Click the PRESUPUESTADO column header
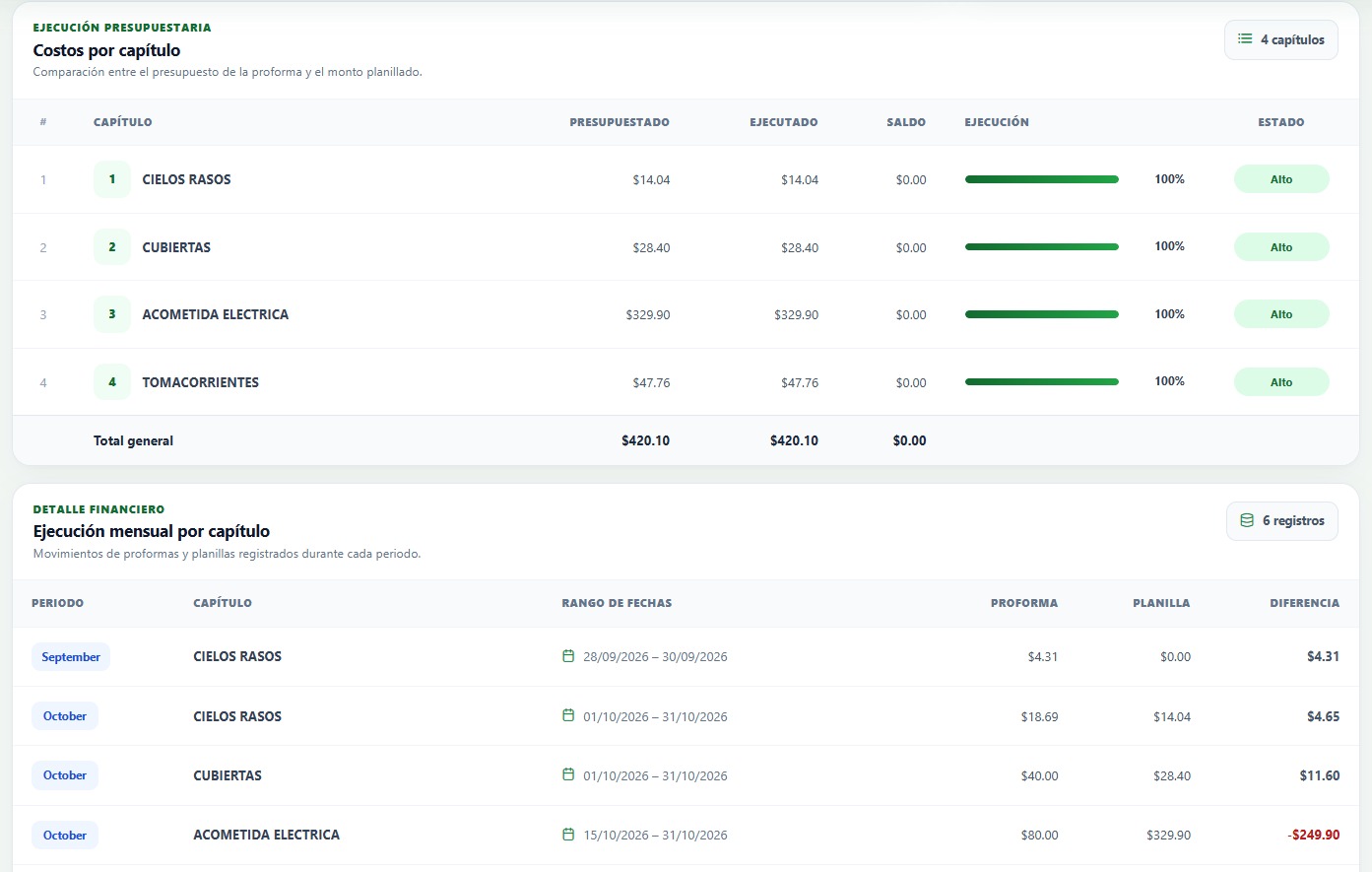1372x872 pixels. pos(620,122)
